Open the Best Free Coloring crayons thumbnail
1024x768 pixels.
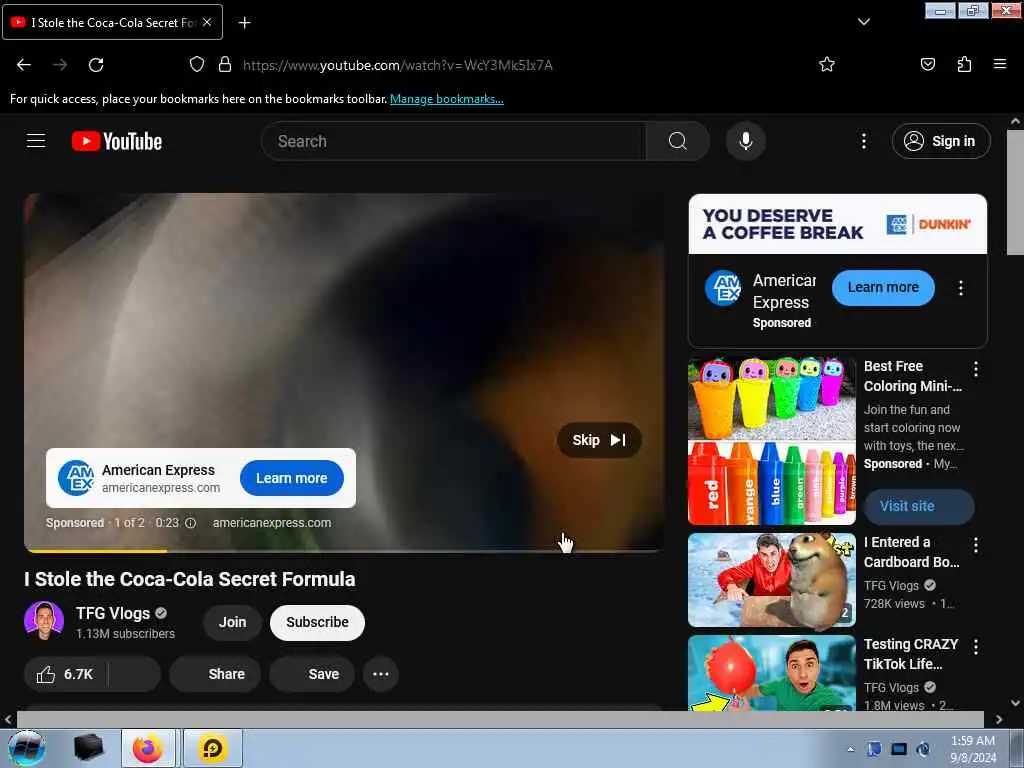tap(771, 441)
